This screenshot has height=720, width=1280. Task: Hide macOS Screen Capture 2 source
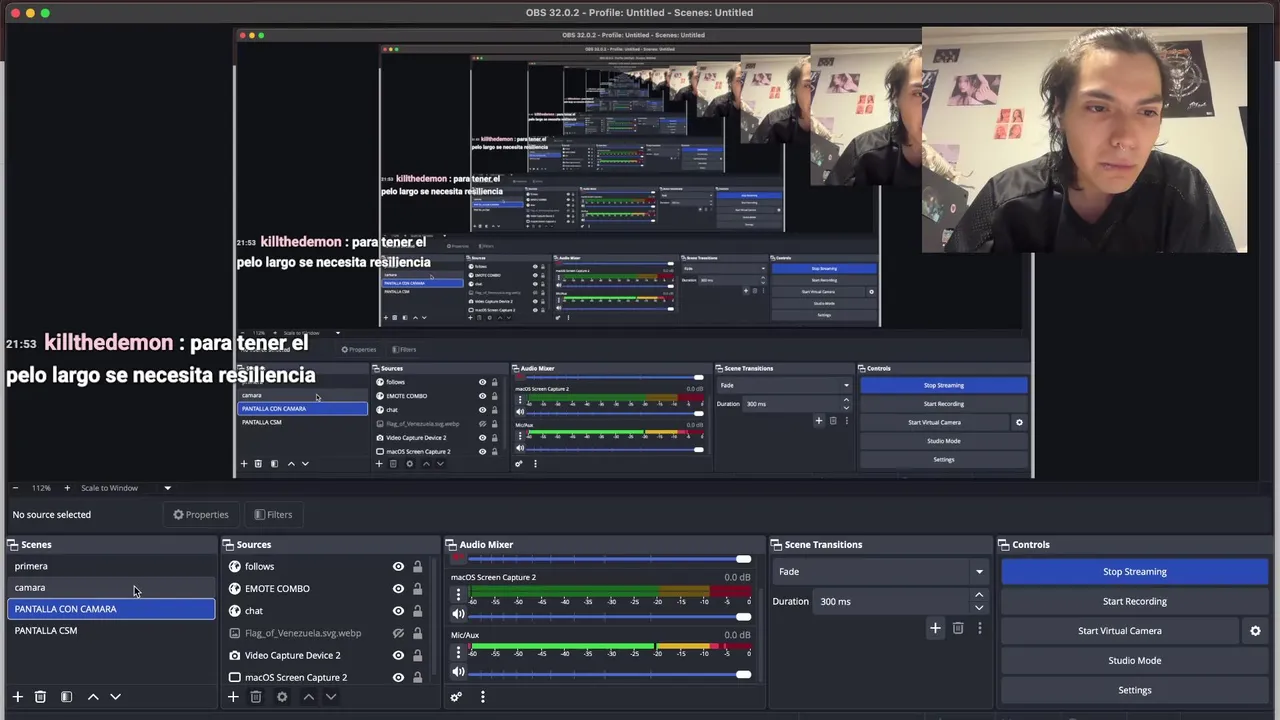pos(398,677)
